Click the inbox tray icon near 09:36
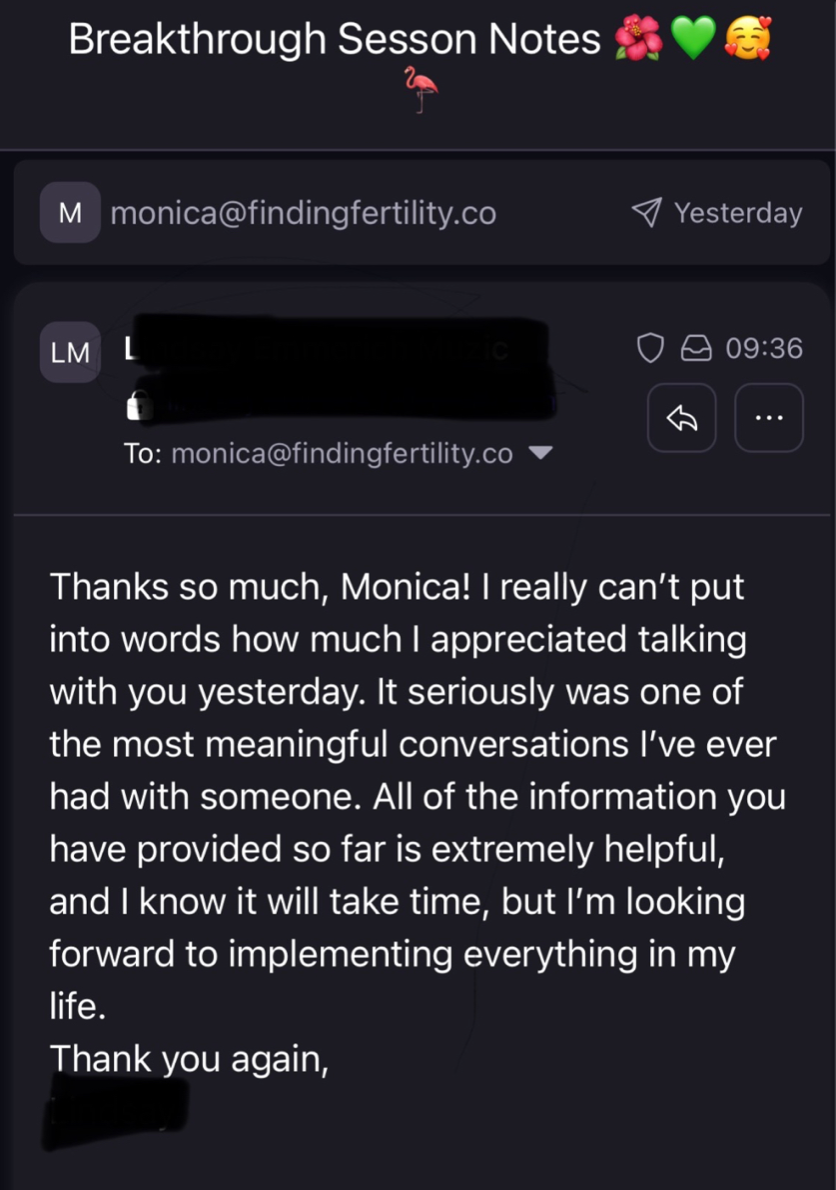The width and height of the screenshot is (836, 1190). 696,348
